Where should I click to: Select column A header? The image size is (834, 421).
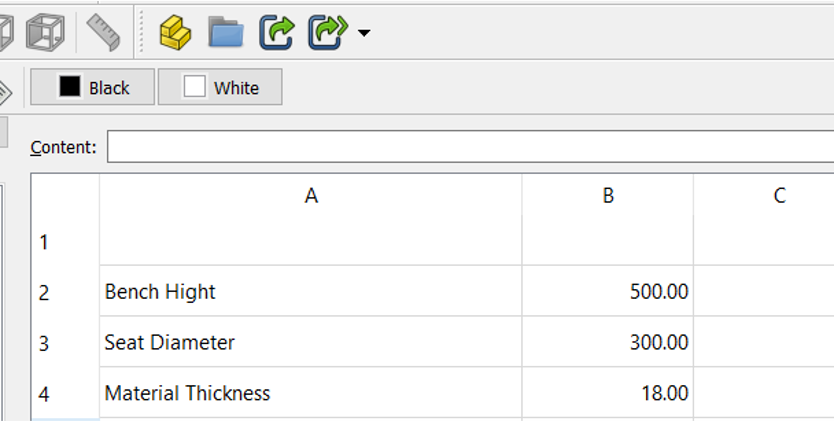(311, 195)
